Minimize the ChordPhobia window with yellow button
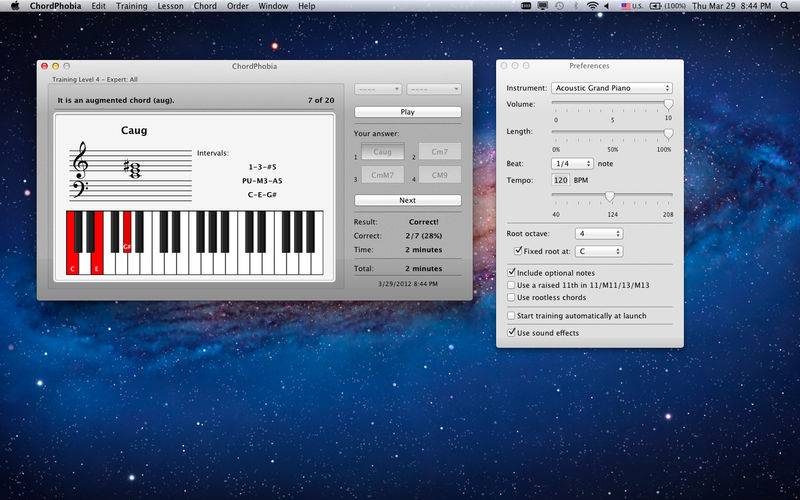 [56, 66]
